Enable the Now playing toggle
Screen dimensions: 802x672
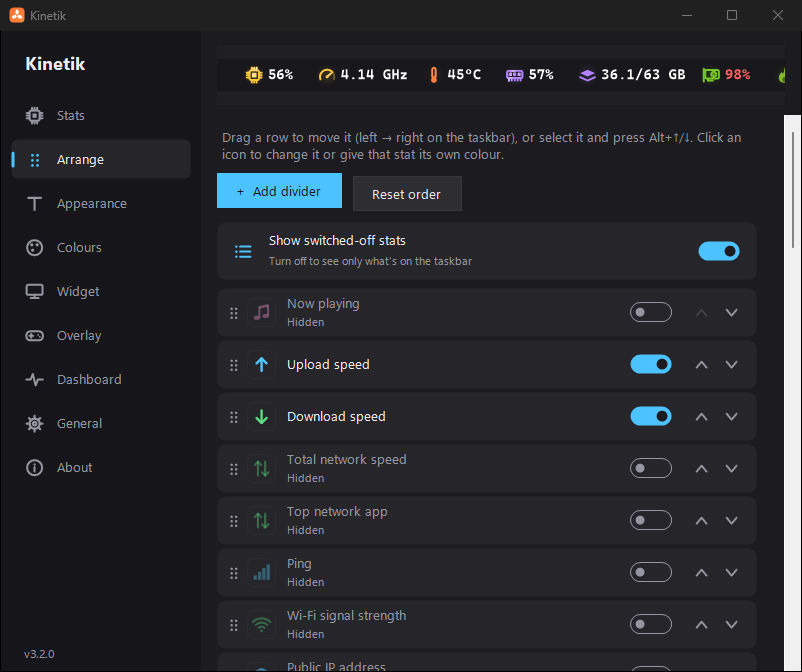tap(651, 312)
